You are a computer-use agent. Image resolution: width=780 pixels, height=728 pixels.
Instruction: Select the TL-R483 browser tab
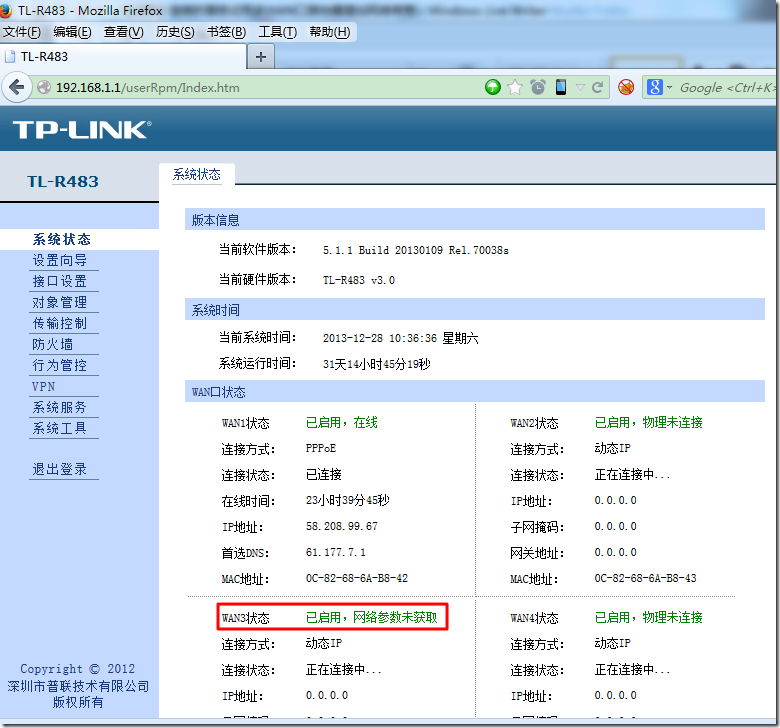[x=123, y=57]
